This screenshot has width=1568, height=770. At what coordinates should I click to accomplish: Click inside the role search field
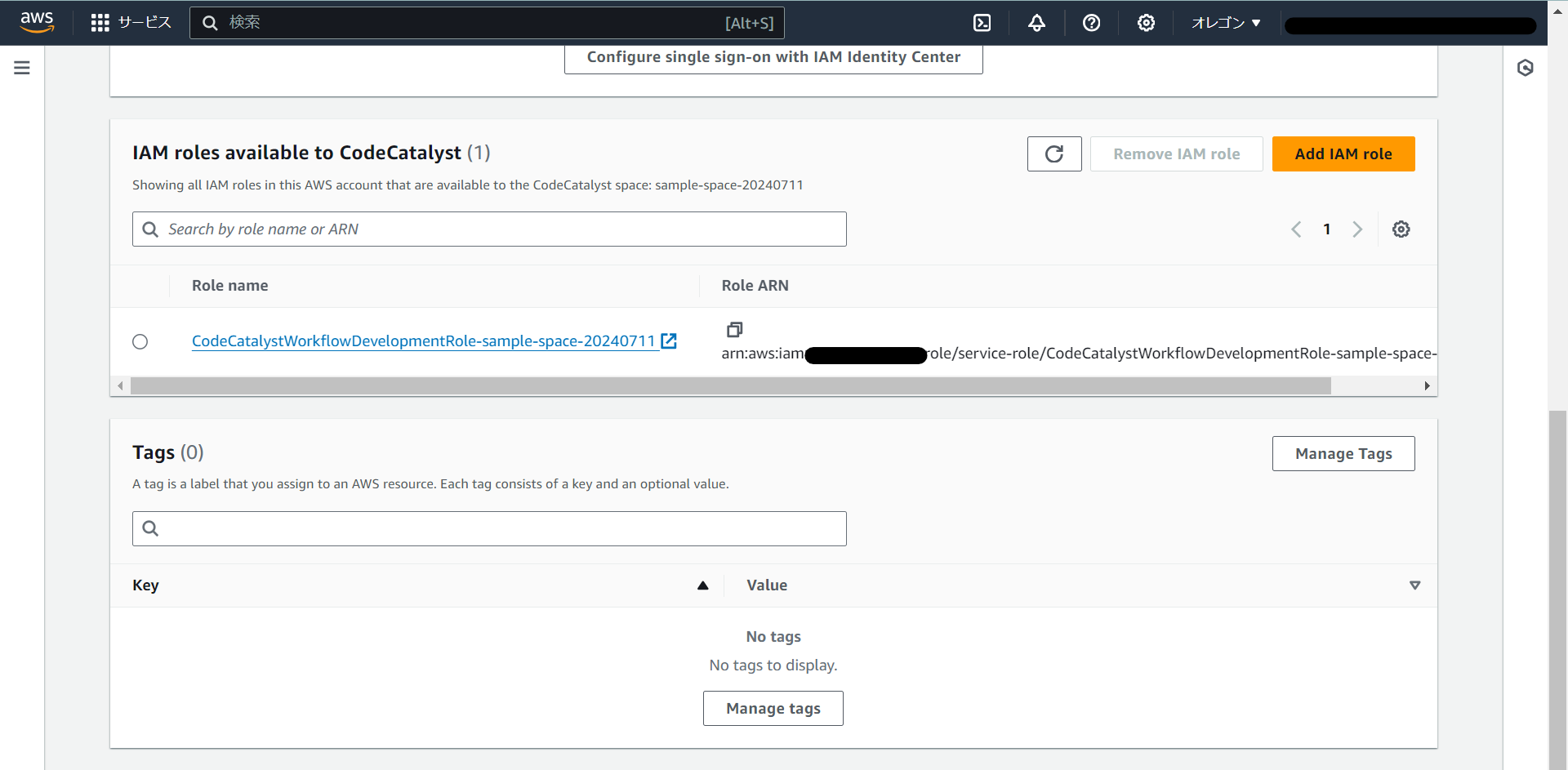[488, 229]
